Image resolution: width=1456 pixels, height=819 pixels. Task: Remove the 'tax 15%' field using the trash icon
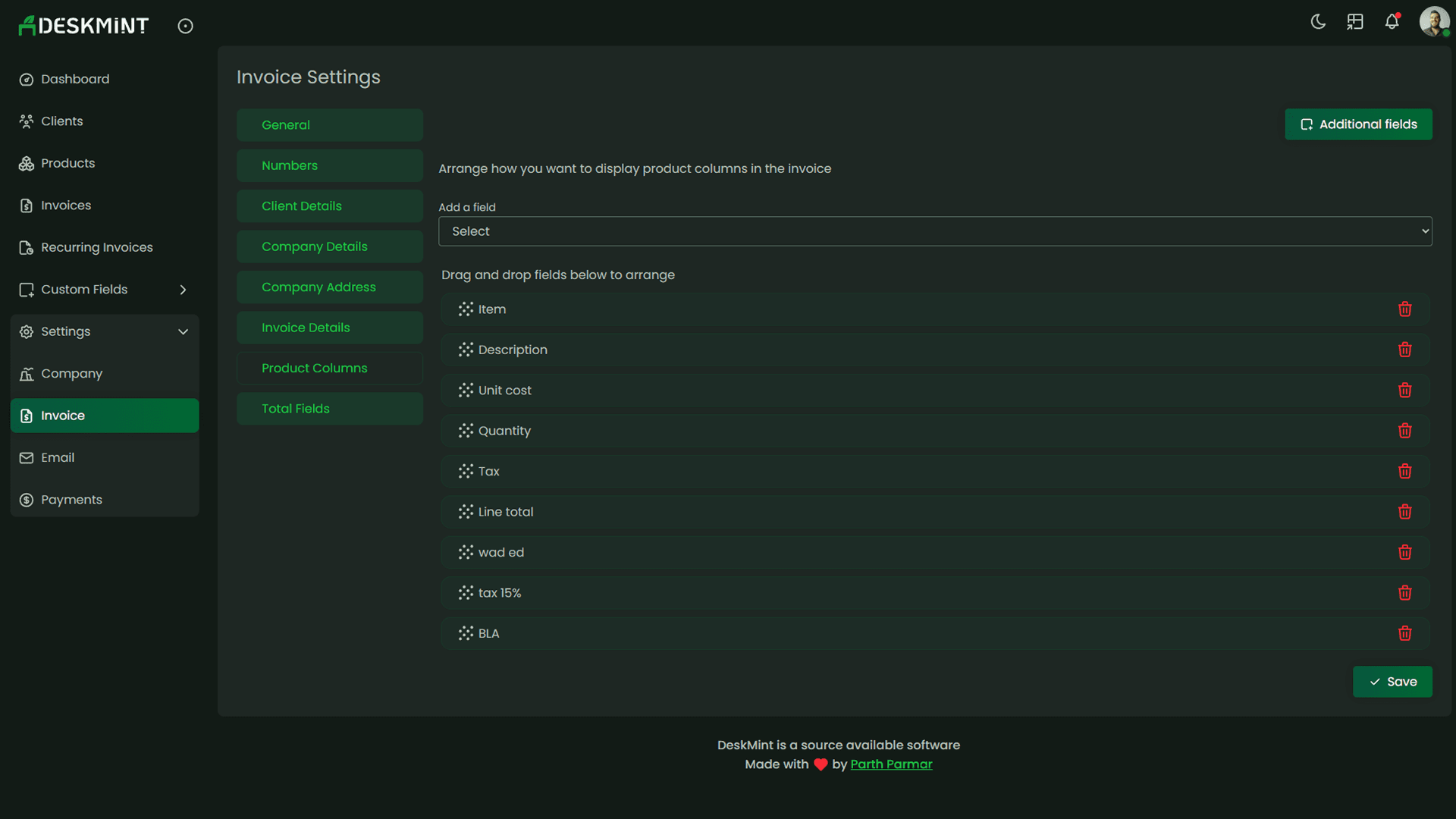(x=1405, y=592)
